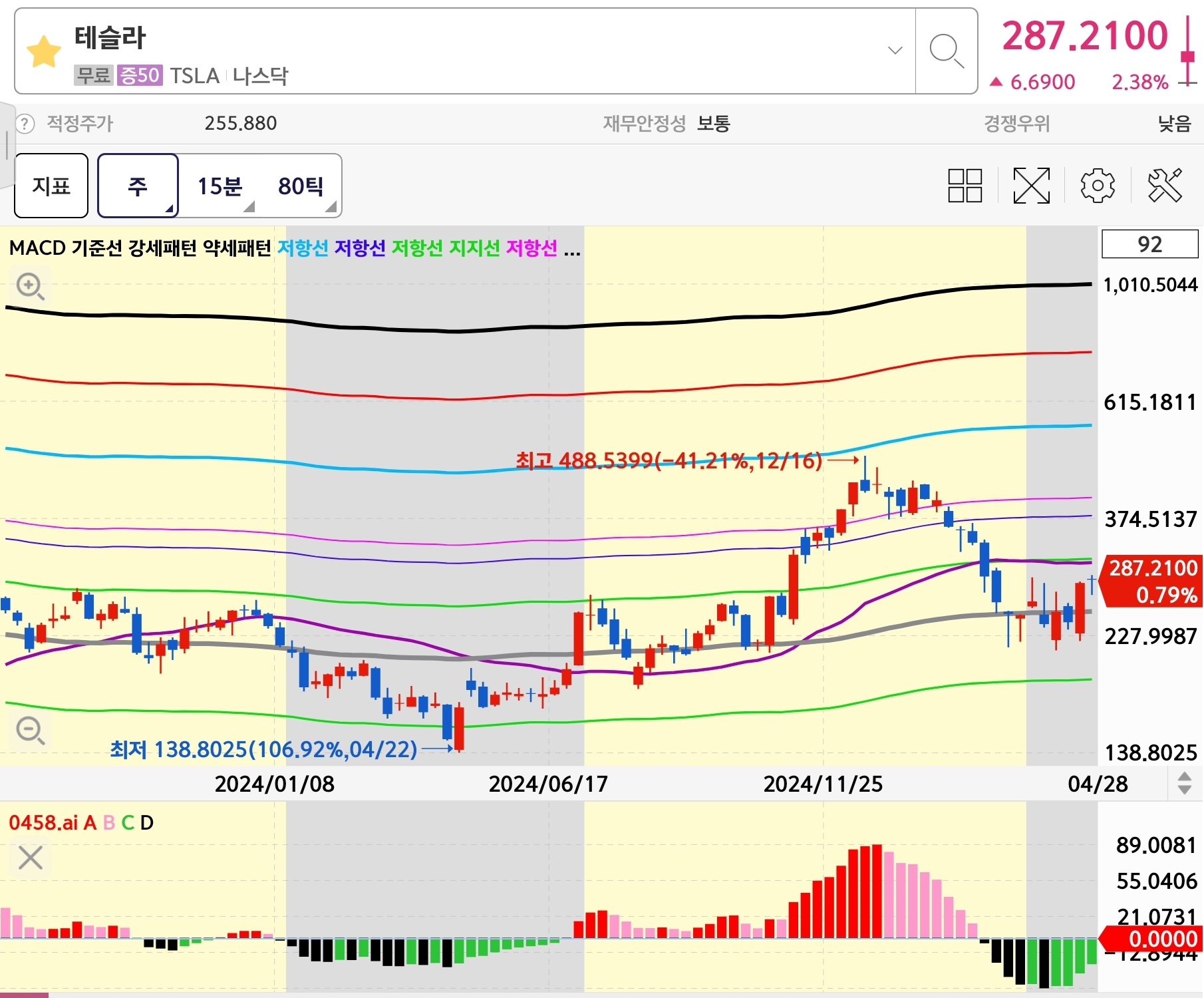The width and height of the screenshot is (1204, 998).
Task: Click the blue 저항선 legend label
Action: coord(360,248)
